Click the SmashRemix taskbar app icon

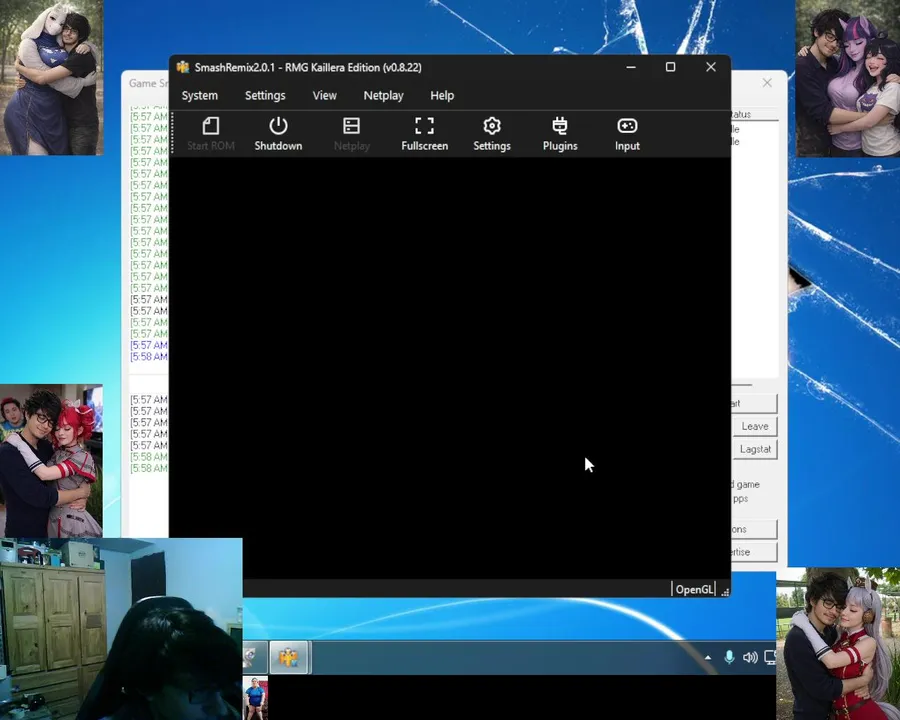[x=289, y=657]
